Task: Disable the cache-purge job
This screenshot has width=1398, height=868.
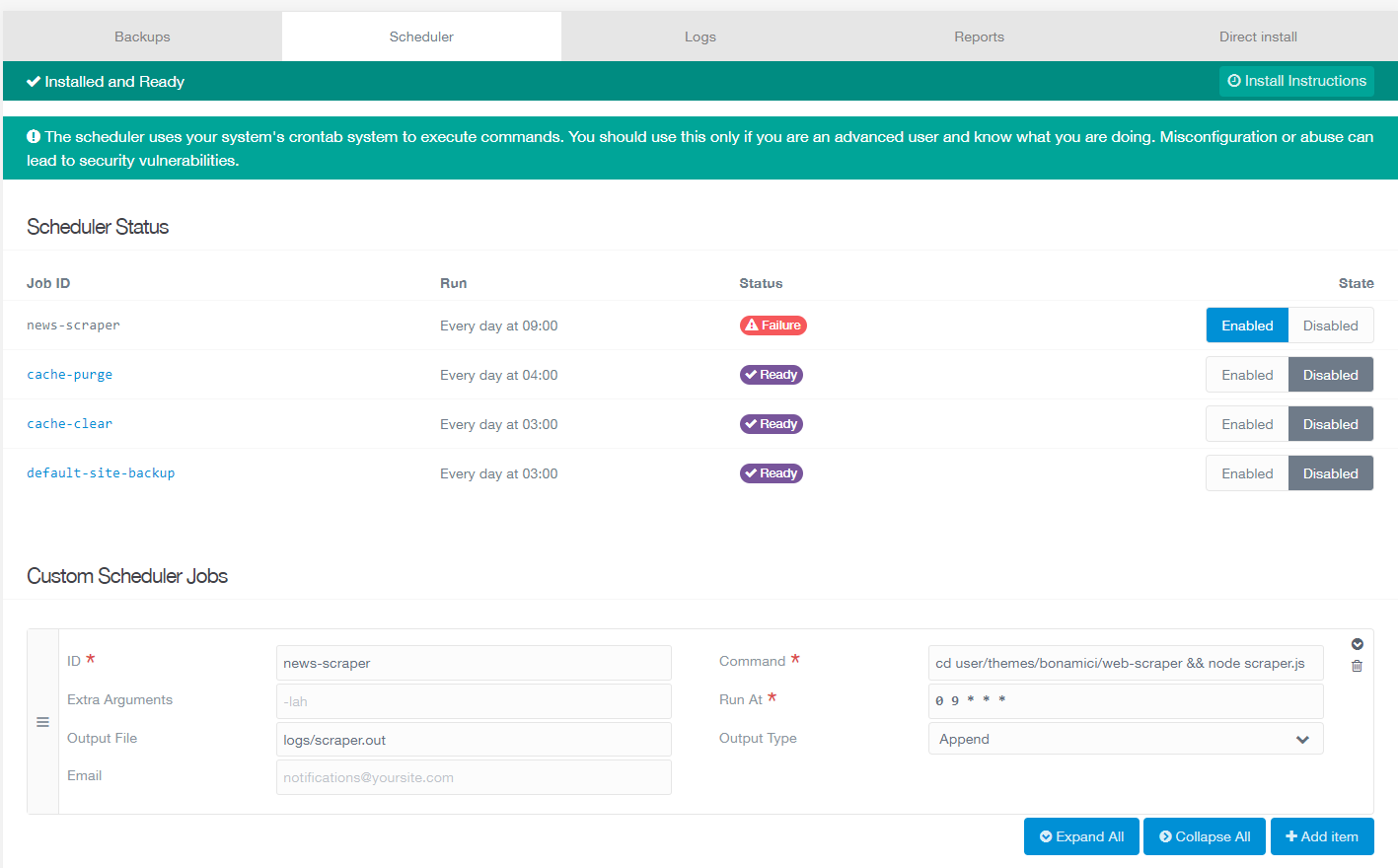Action: pos(1330,375)
